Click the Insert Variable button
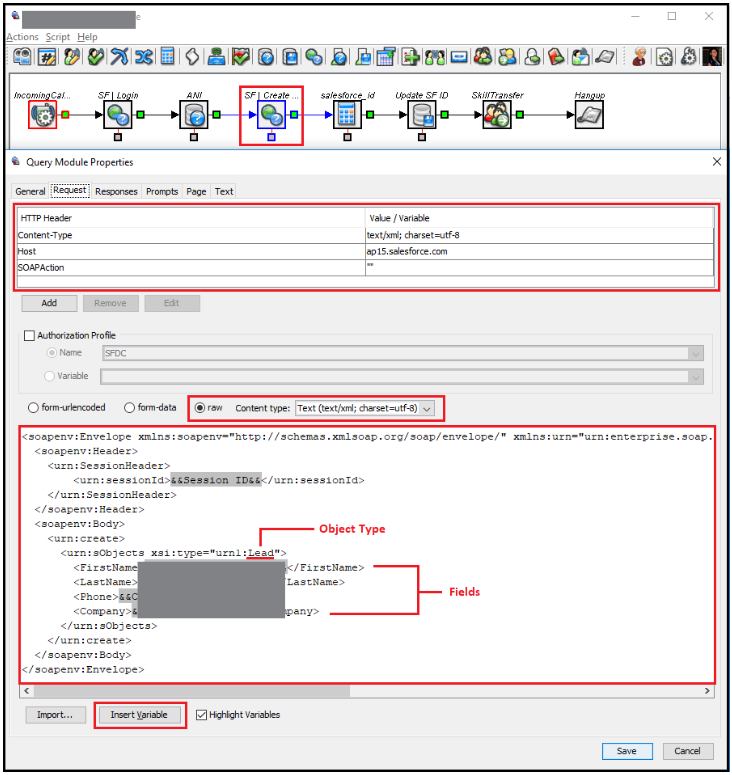 pos(139,715)
